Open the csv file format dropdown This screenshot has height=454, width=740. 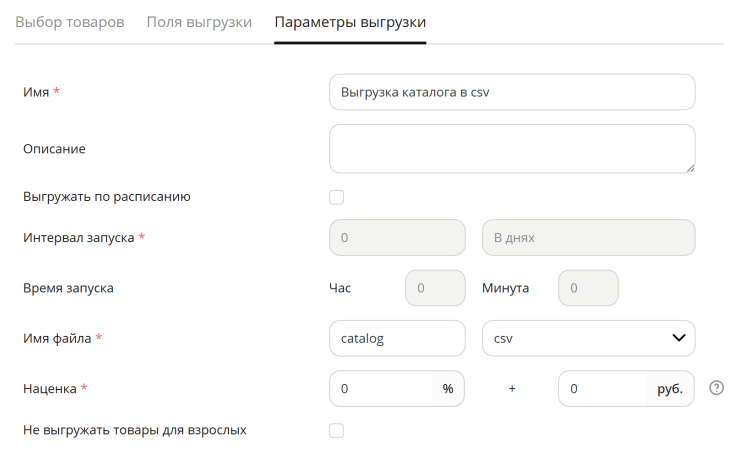[589, 338]
